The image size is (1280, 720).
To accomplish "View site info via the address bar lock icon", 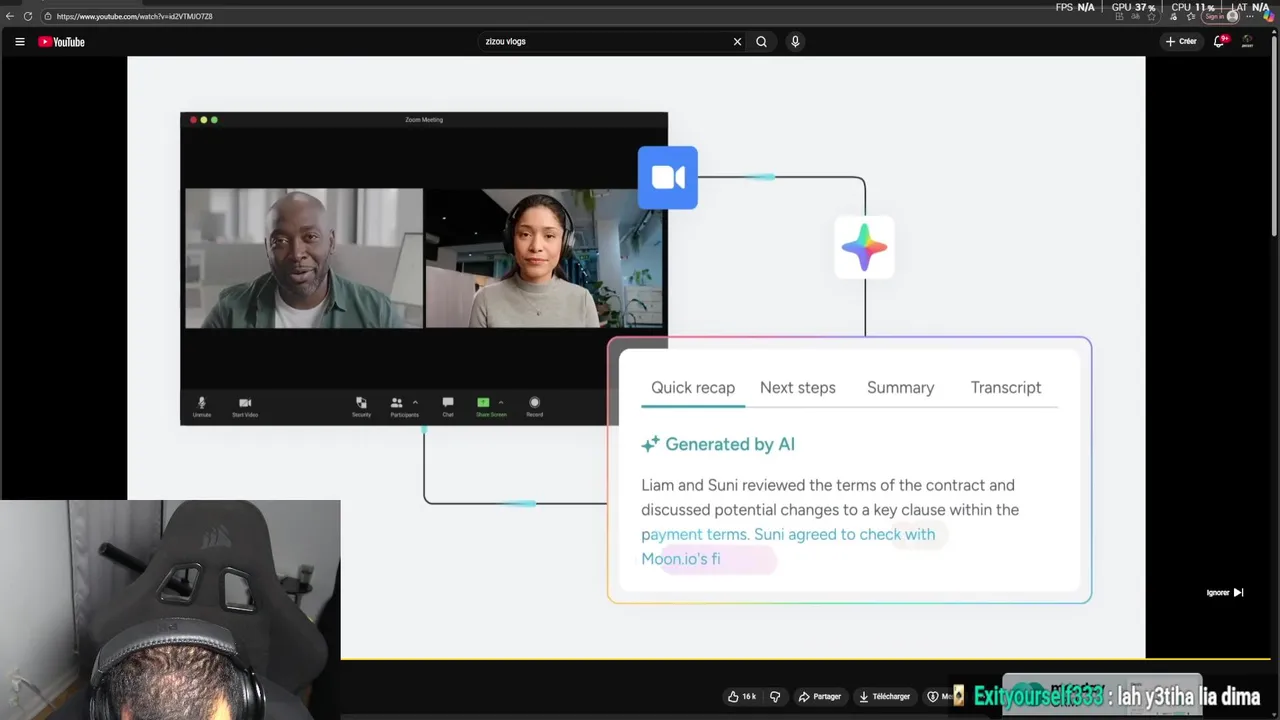I will tap(48, 16).
